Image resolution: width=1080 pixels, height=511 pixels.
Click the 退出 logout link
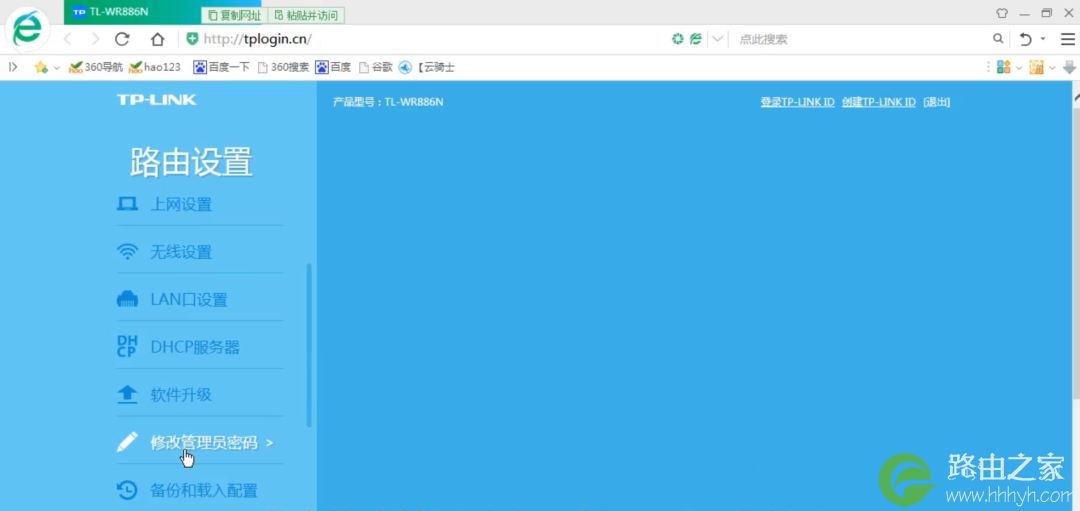click(x=937, y=102)
